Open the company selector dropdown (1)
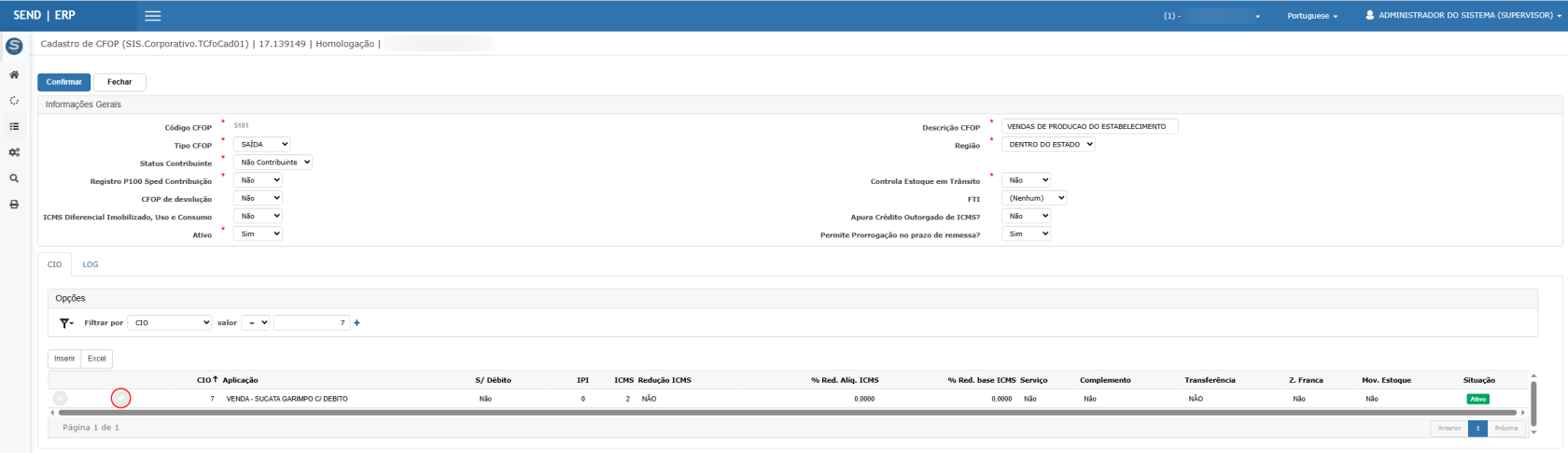1568x453 pixels. [1211, 16]
